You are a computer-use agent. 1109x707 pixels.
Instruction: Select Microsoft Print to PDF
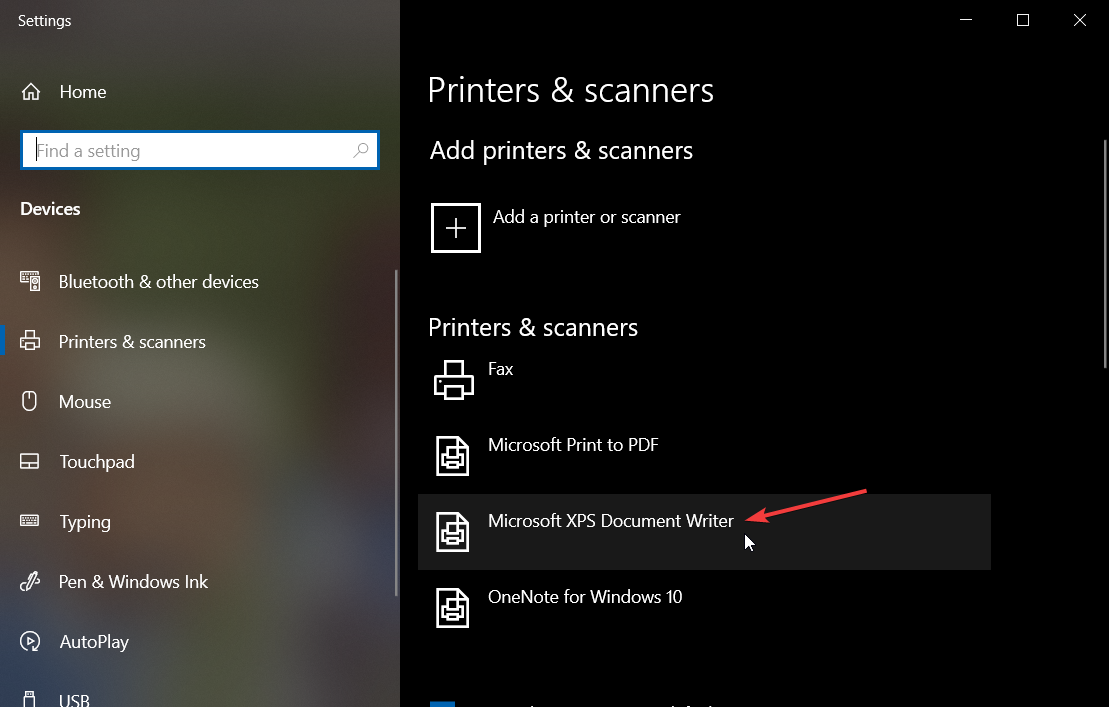click(x=704, y=456)
